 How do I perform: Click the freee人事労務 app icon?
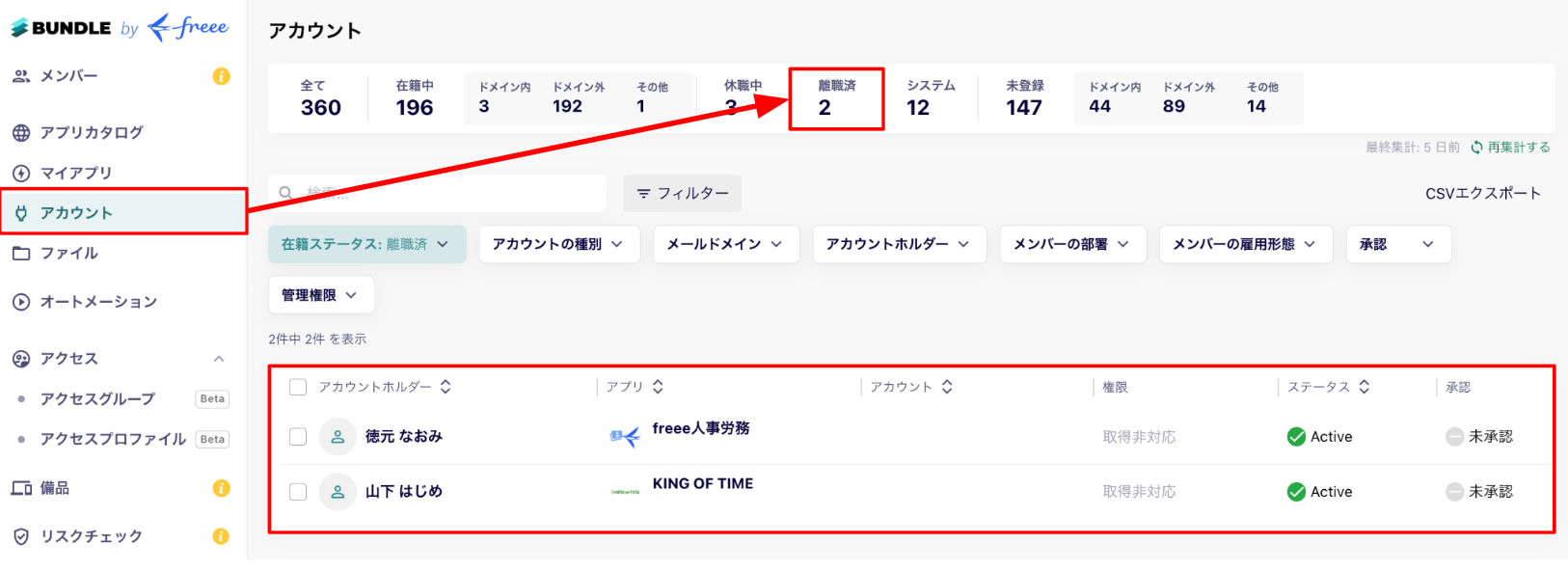point(625,437)
